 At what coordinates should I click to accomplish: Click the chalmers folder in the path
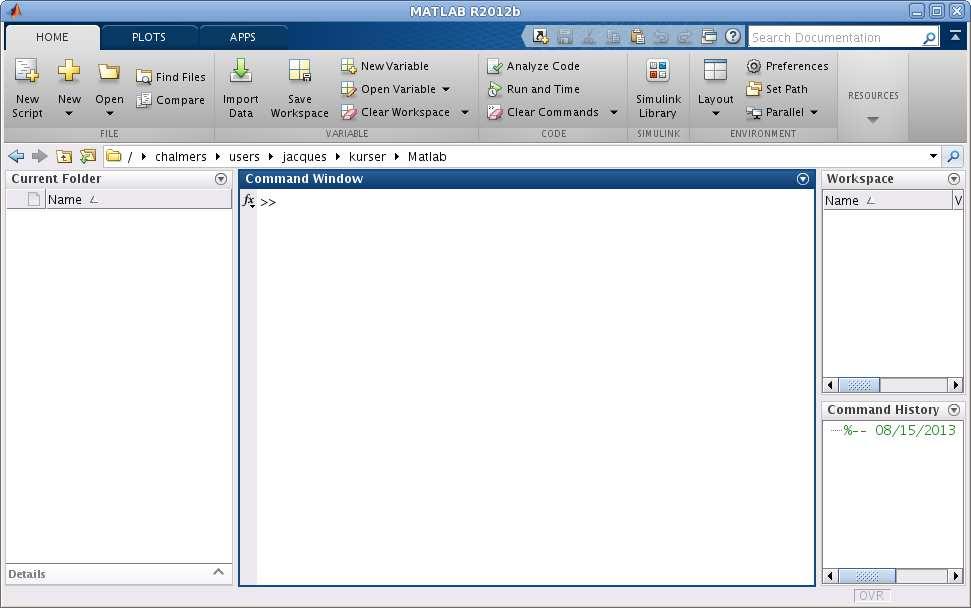[181, 157]
